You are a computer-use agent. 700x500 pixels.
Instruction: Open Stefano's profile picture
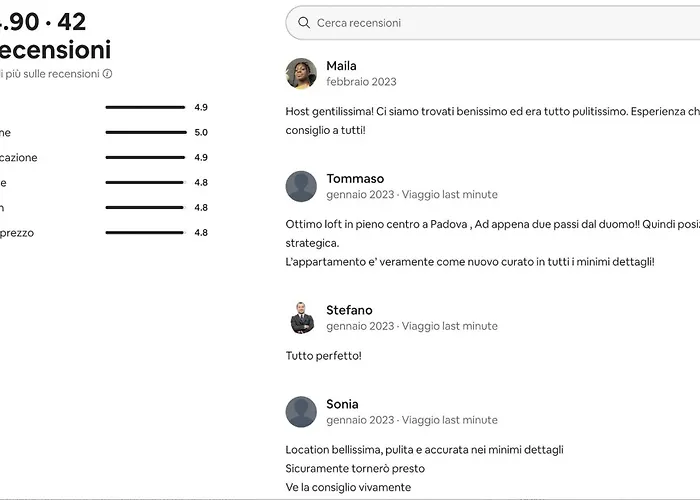point(301,318)
